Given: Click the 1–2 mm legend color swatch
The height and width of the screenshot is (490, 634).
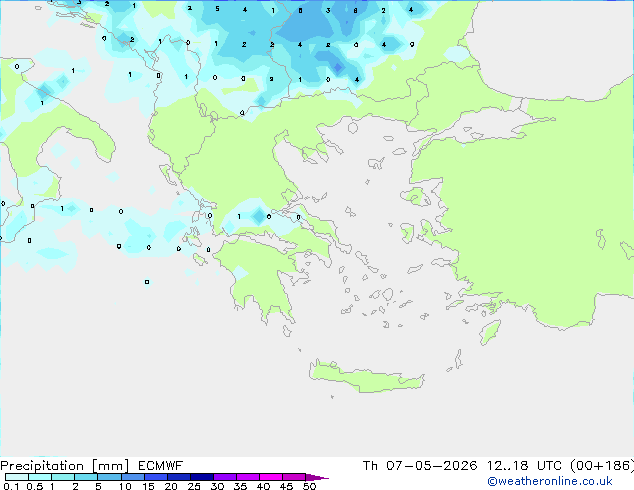Looking at the screenshot, I should point(63,477).
